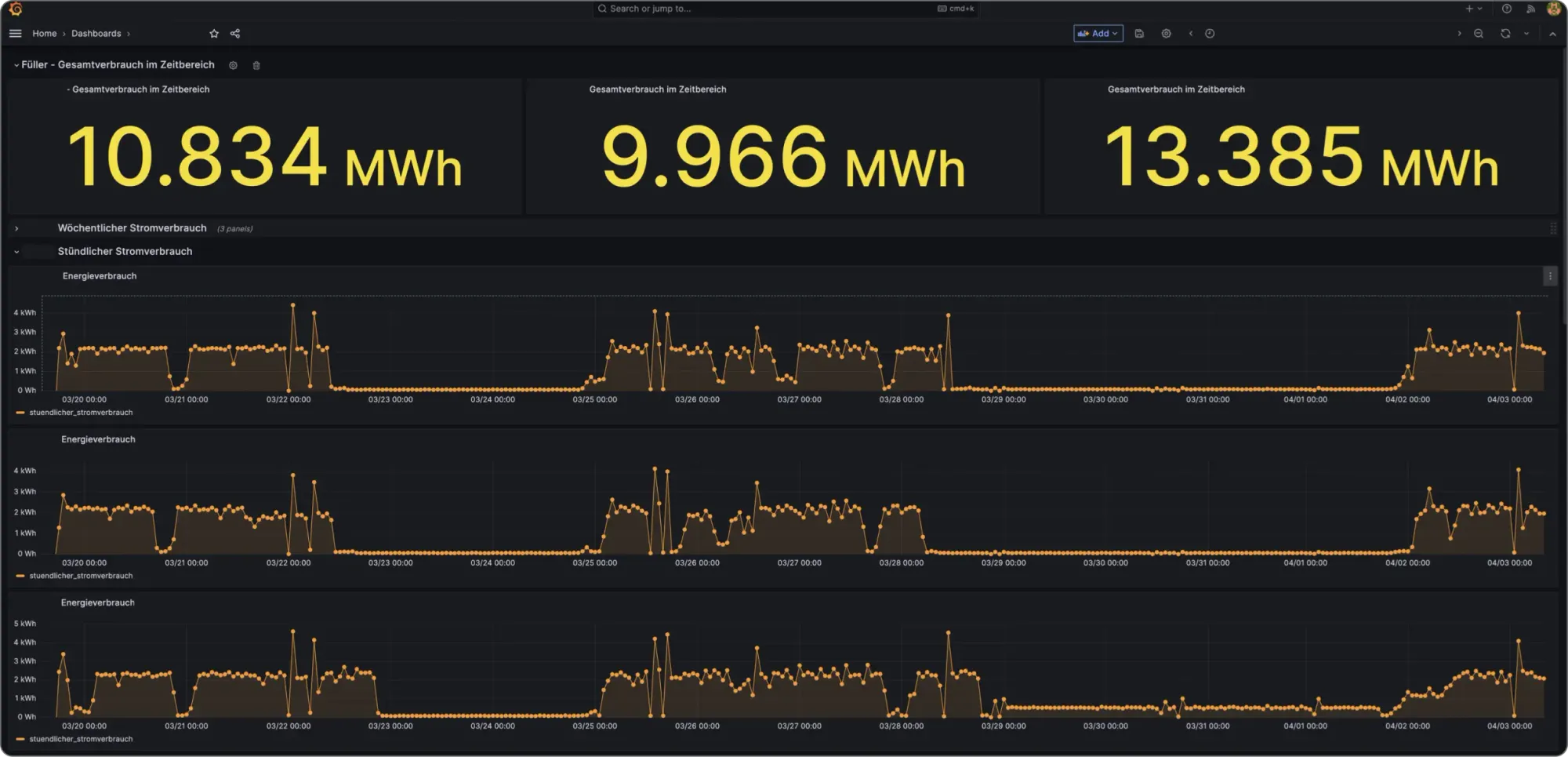Collapse the Stündlicher Stromverbrauch row
Image resolution: width=1568 pixels, height=757 pixels.
[16, 252]
